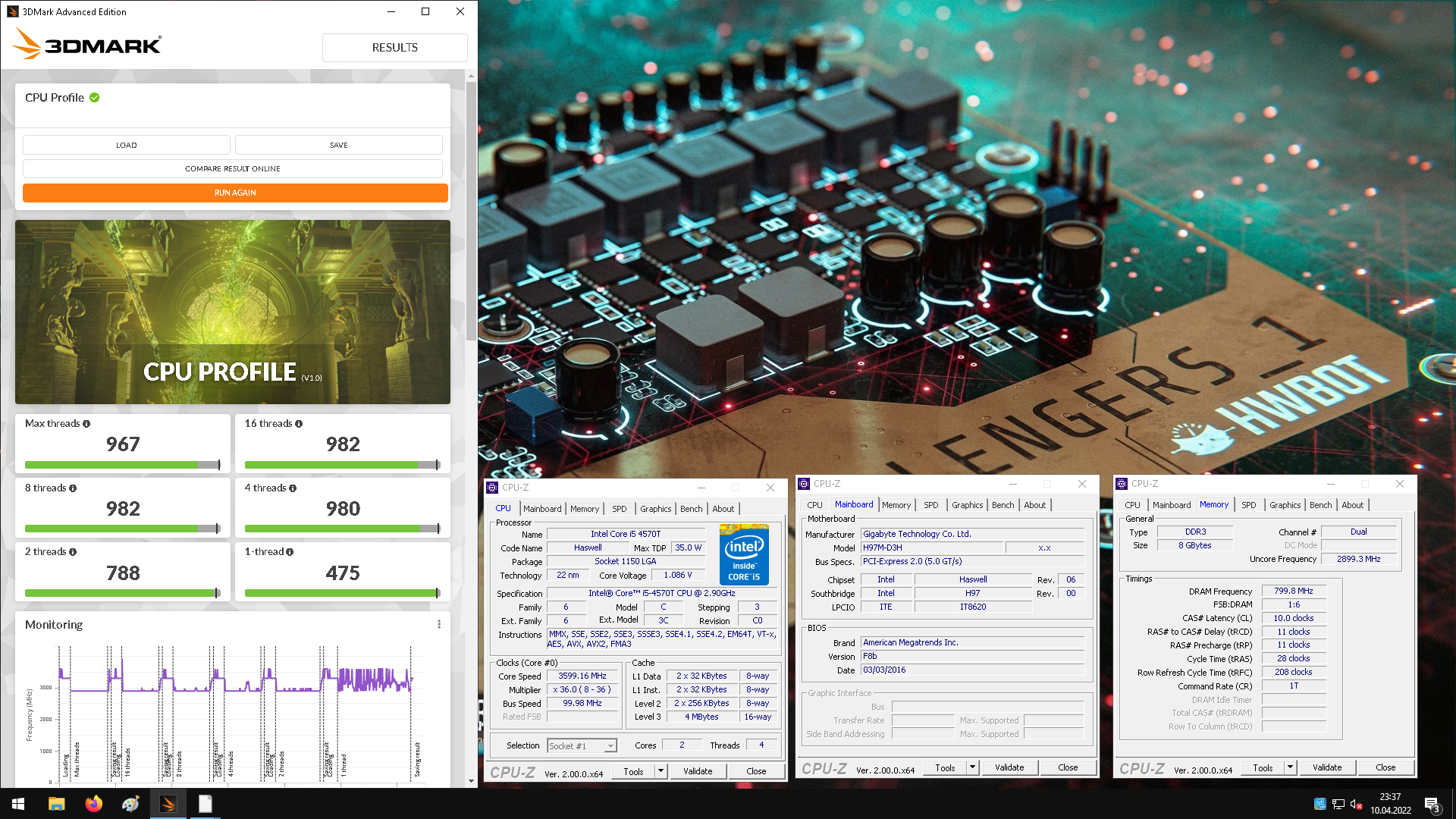Open info icon next to 8 threads

73,488
